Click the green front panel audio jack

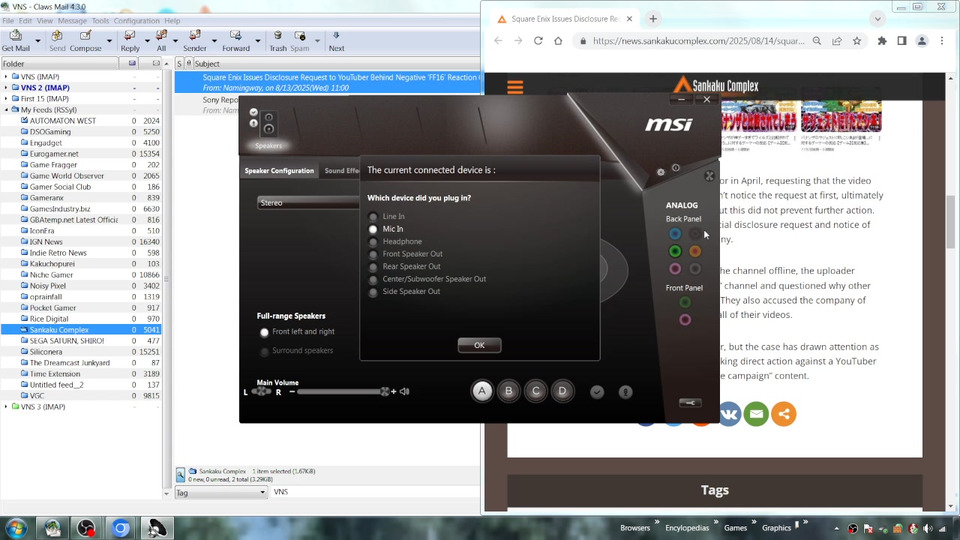[684, 302]
